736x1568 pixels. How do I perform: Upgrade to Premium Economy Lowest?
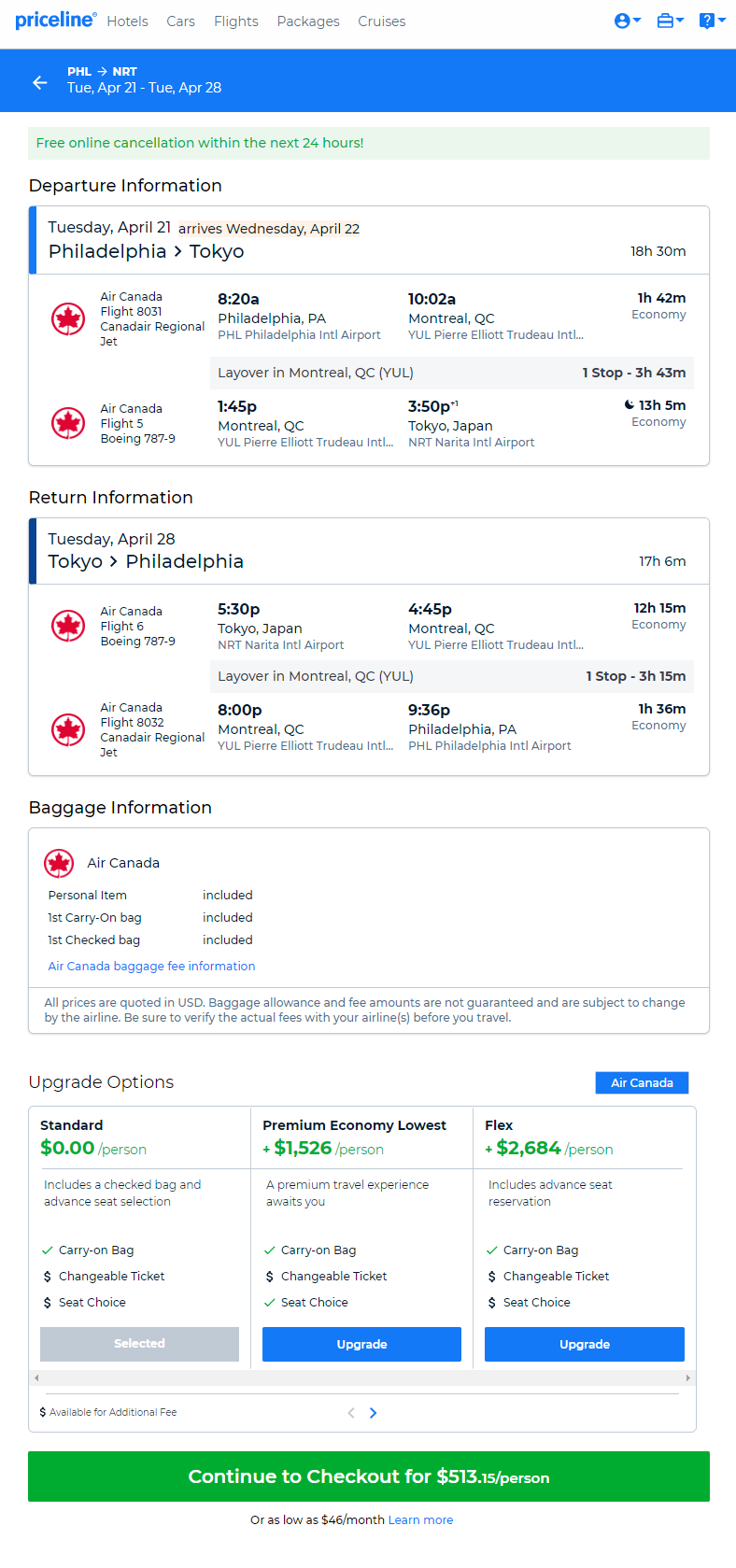361,1344
